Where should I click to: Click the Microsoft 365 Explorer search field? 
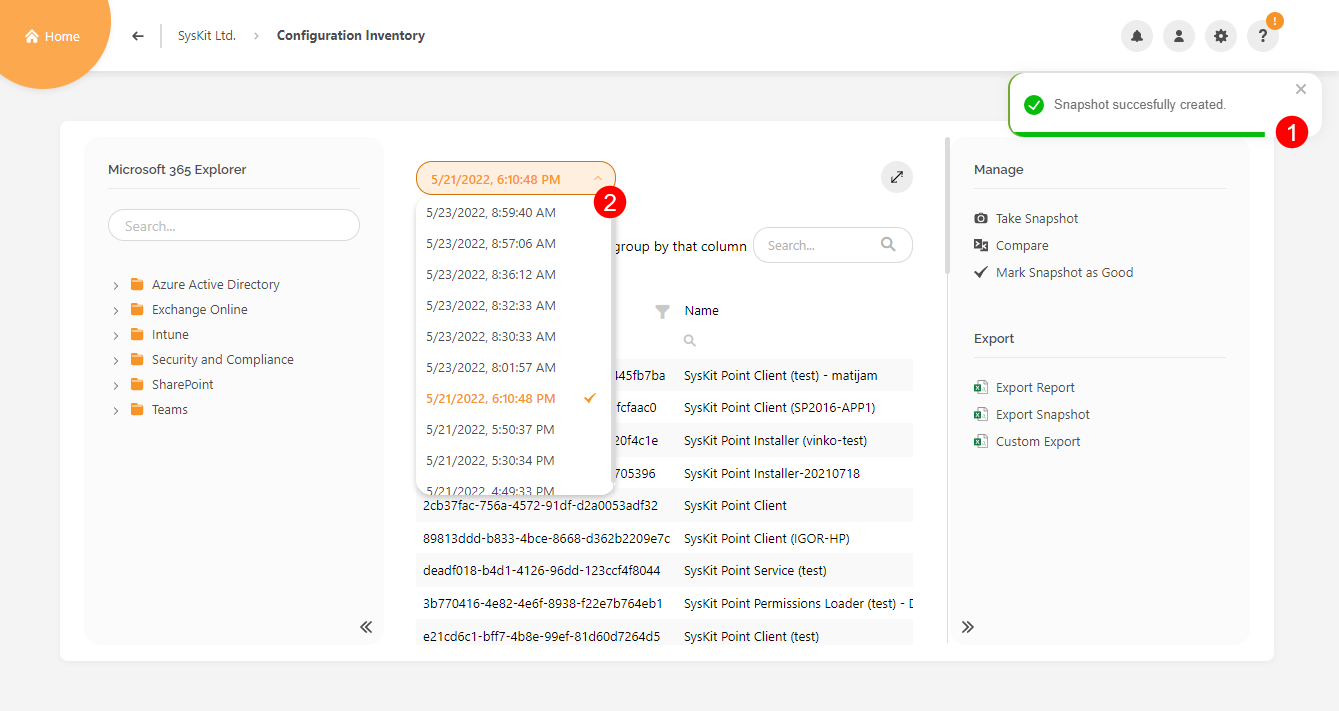click(x=234, y=225)
